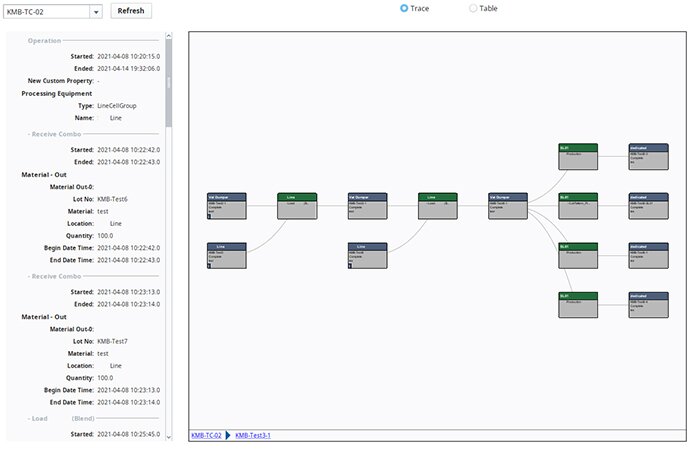Image resolution: width=700 pixels, height=455 pixels.
Task: Switch to the Table view radio button
Action: coord(473,8)
